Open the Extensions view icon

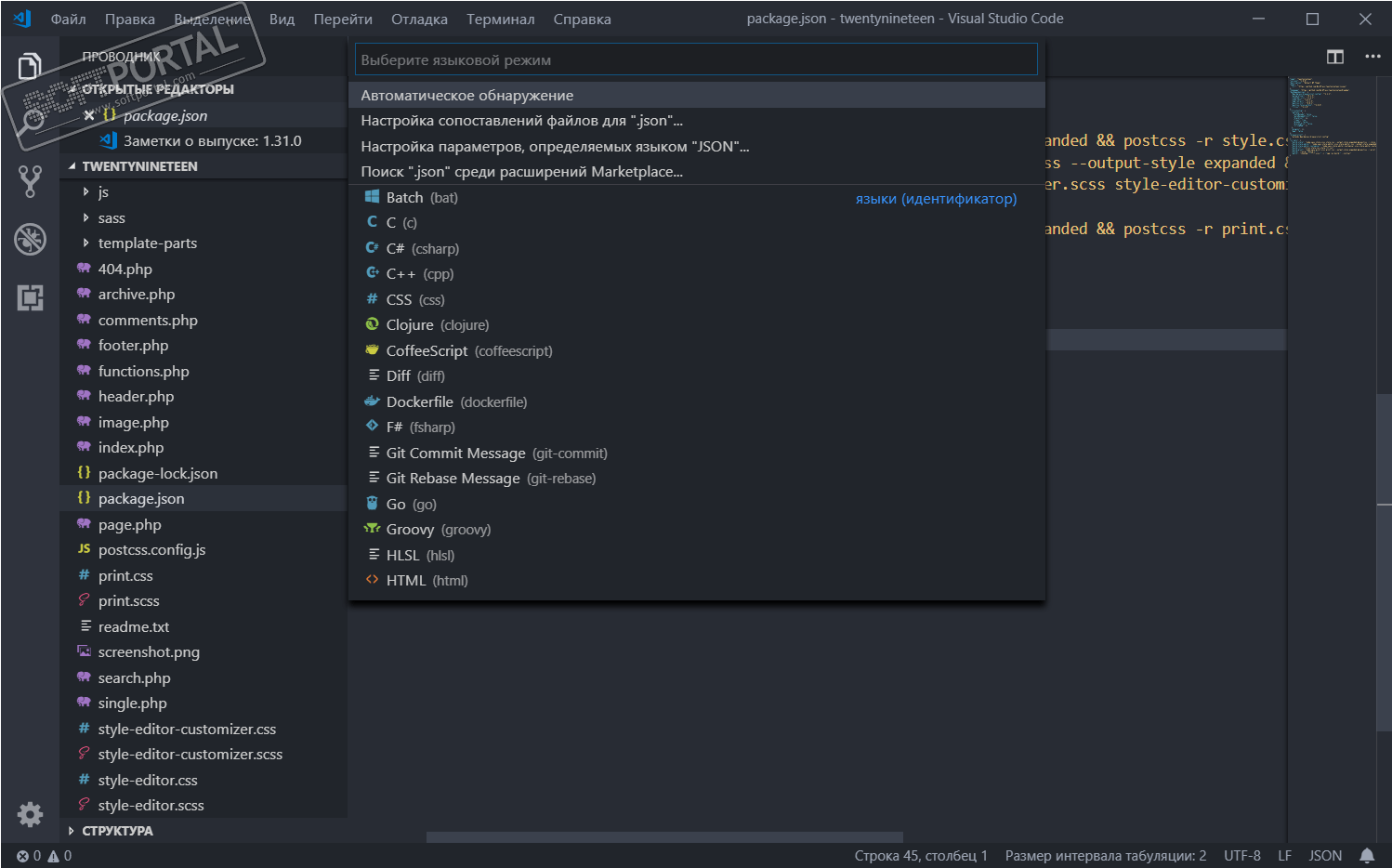(x=30, y=297)
